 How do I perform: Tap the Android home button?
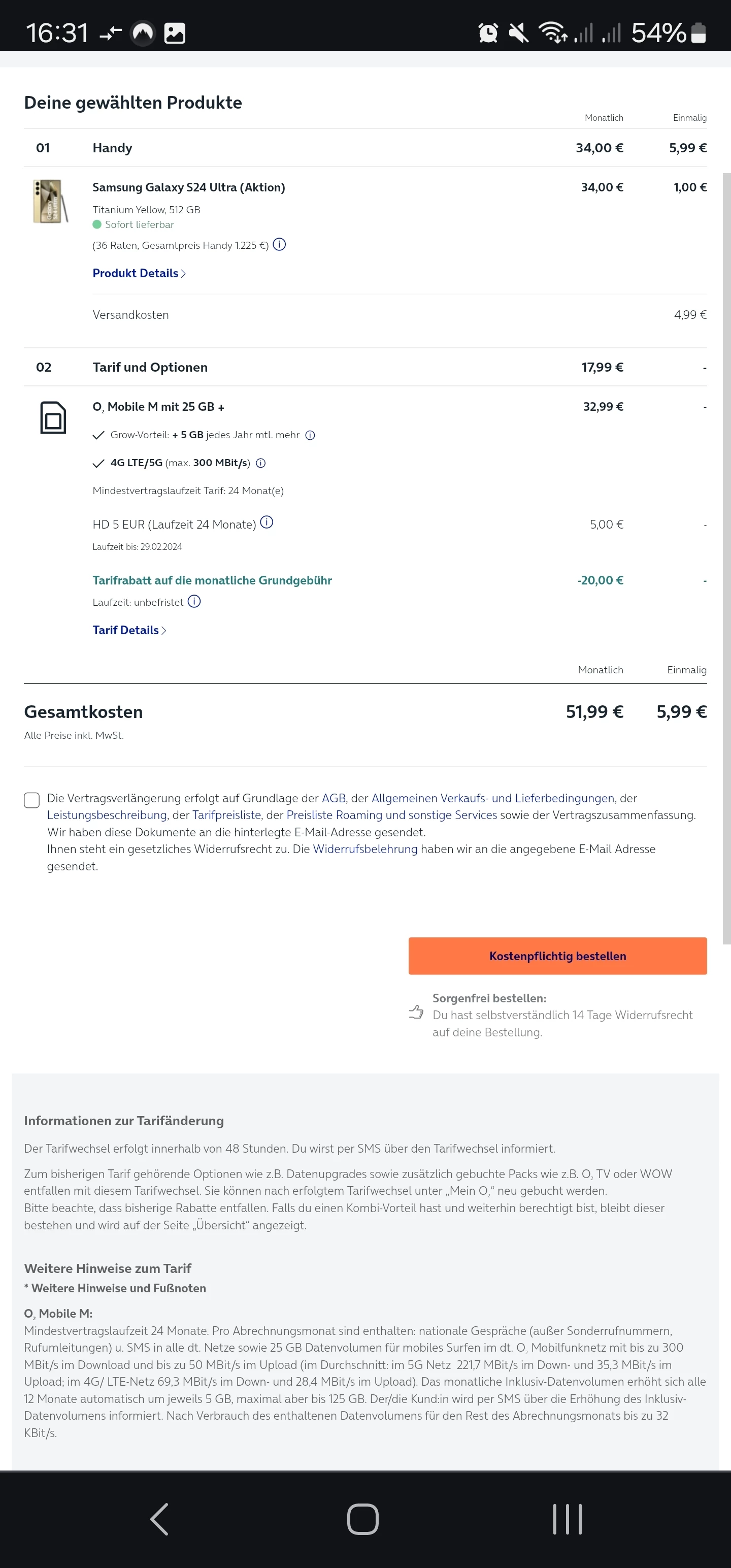click(x=363, y=1519)
